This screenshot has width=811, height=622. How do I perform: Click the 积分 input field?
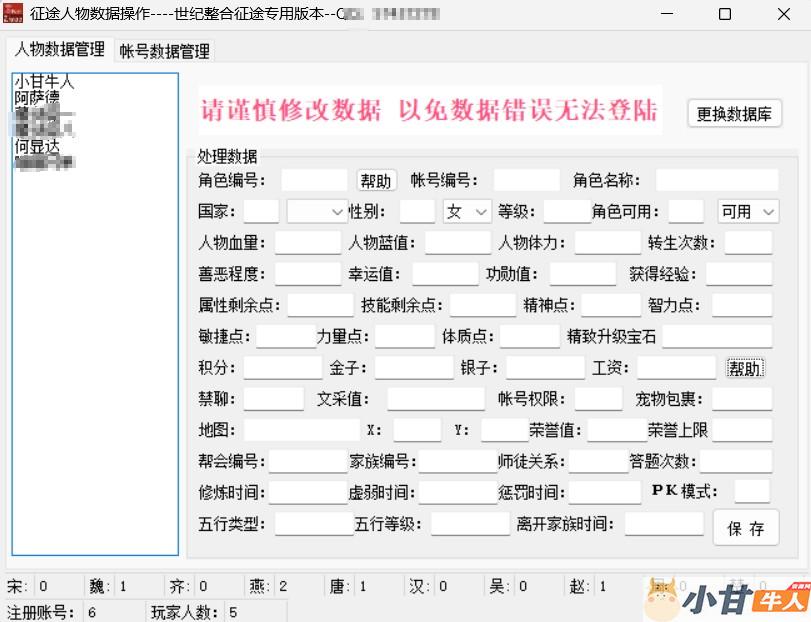(x=283, y=368)
